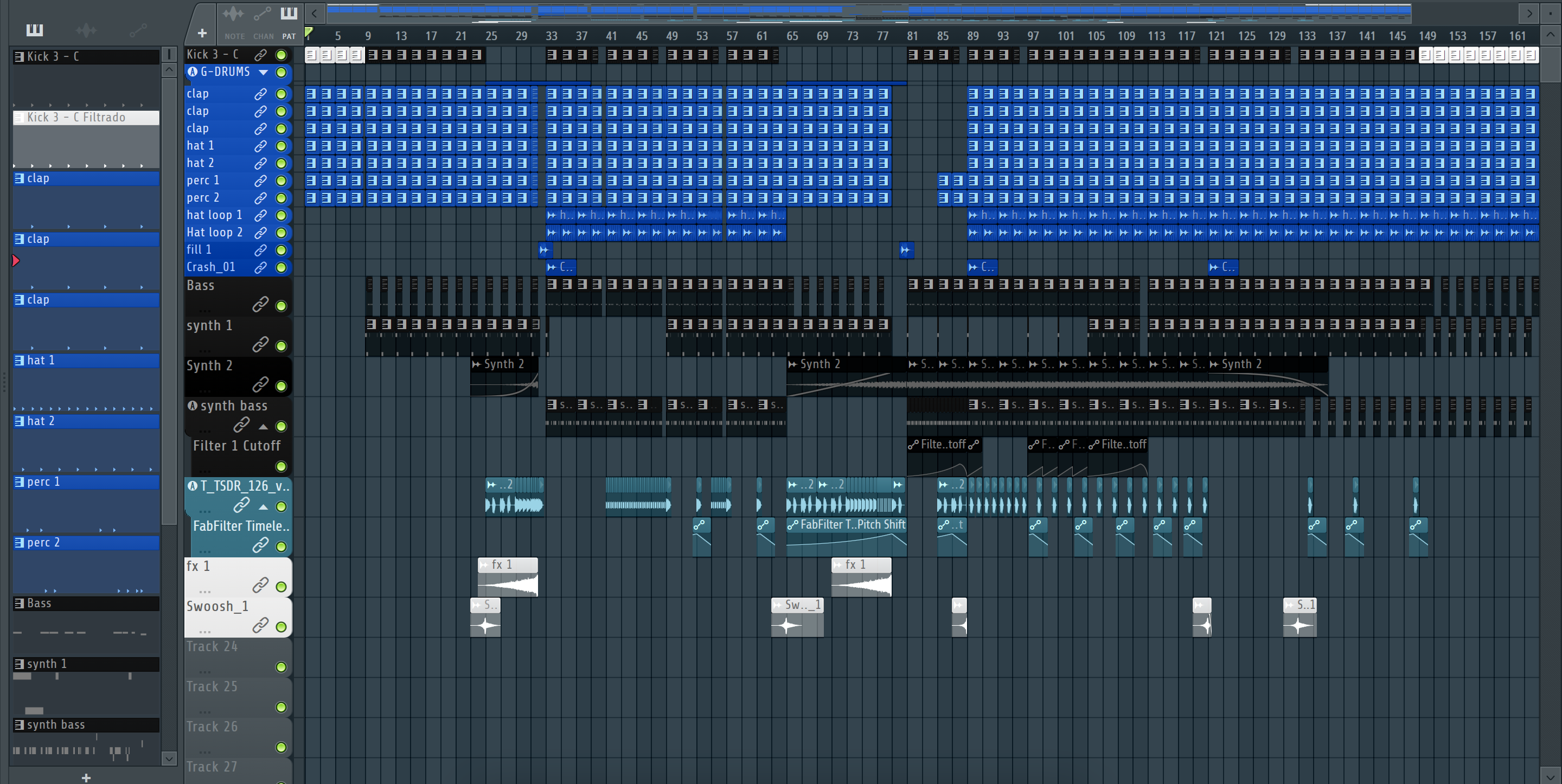Click link icon on the first clap track

click(x=260, y=94)
